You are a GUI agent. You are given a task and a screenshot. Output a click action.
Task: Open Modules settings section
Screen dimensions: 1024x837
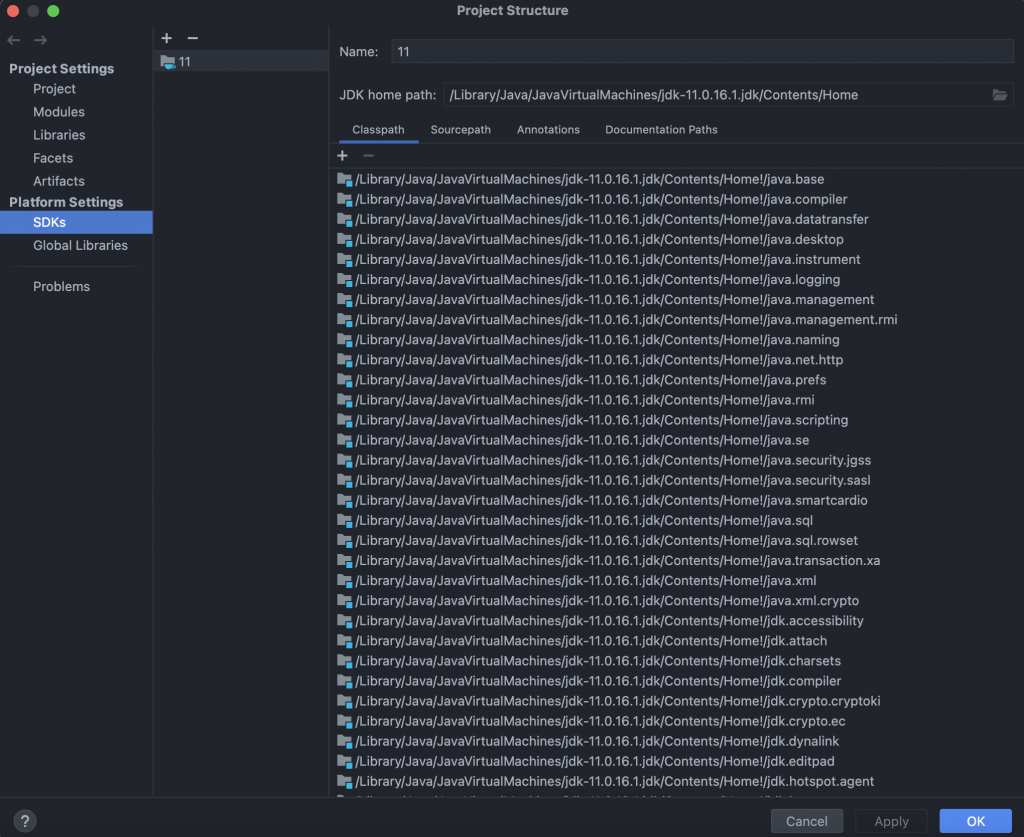tap(59, 112)
